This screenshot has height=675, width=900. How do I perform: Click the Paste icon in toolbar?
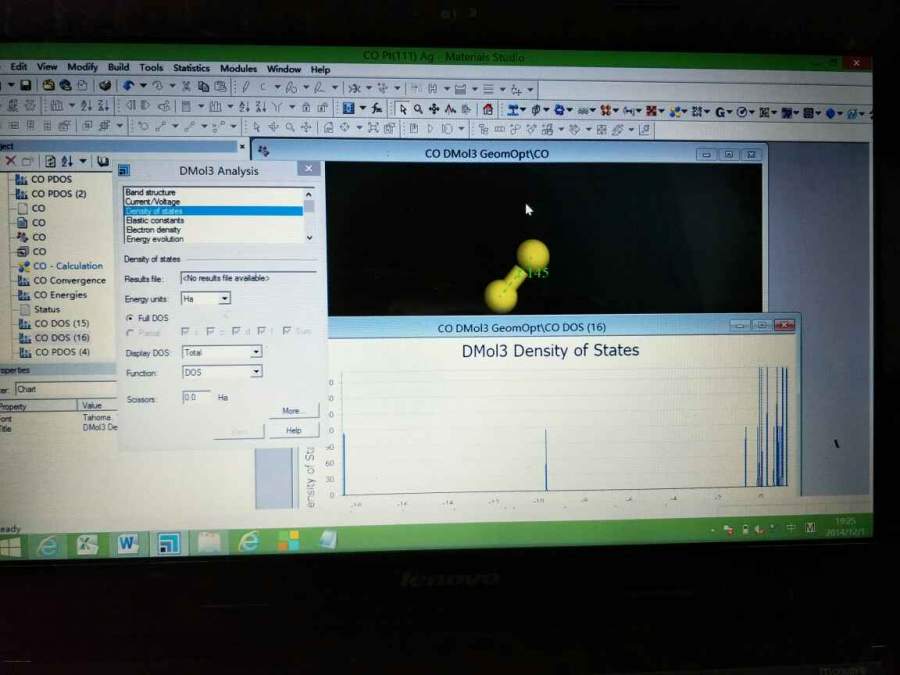[x=220, y=87]
